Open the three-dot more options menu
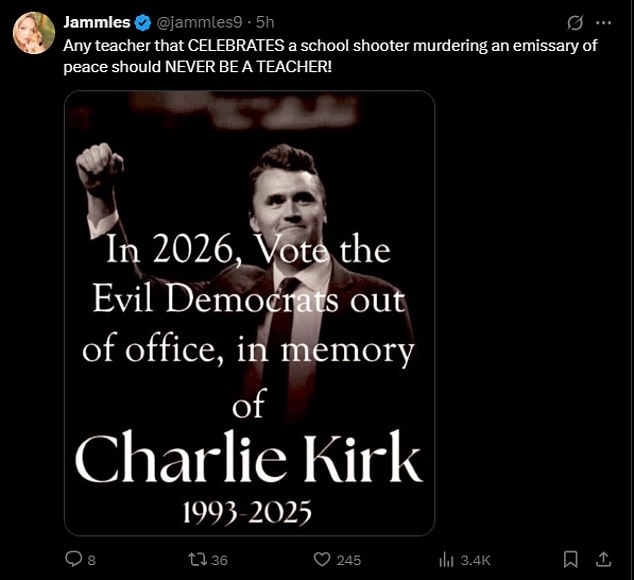This screenshot has height=580, width=634. pos(604,23)
